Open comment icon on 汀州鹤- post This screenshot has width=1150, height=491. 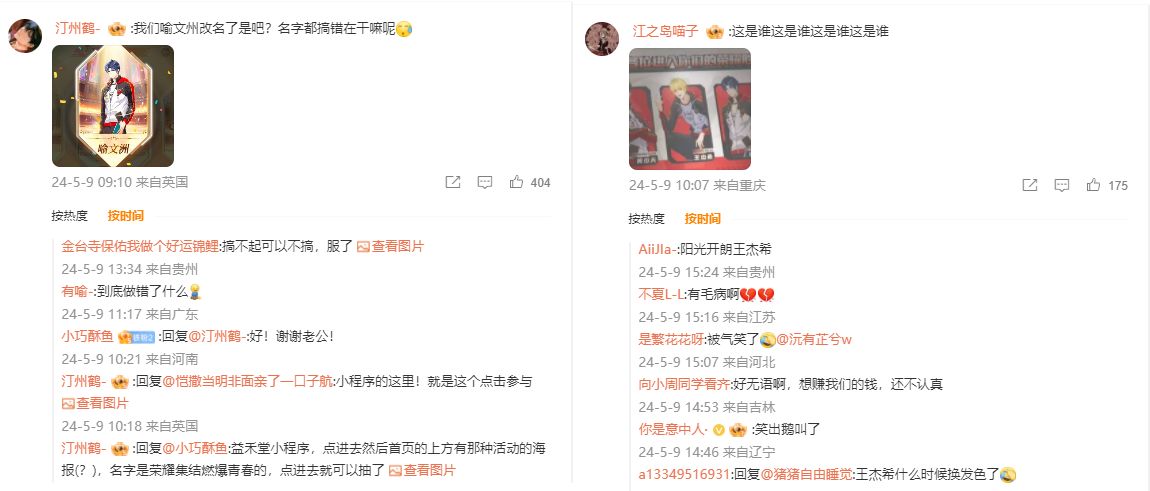click(485, 182)
